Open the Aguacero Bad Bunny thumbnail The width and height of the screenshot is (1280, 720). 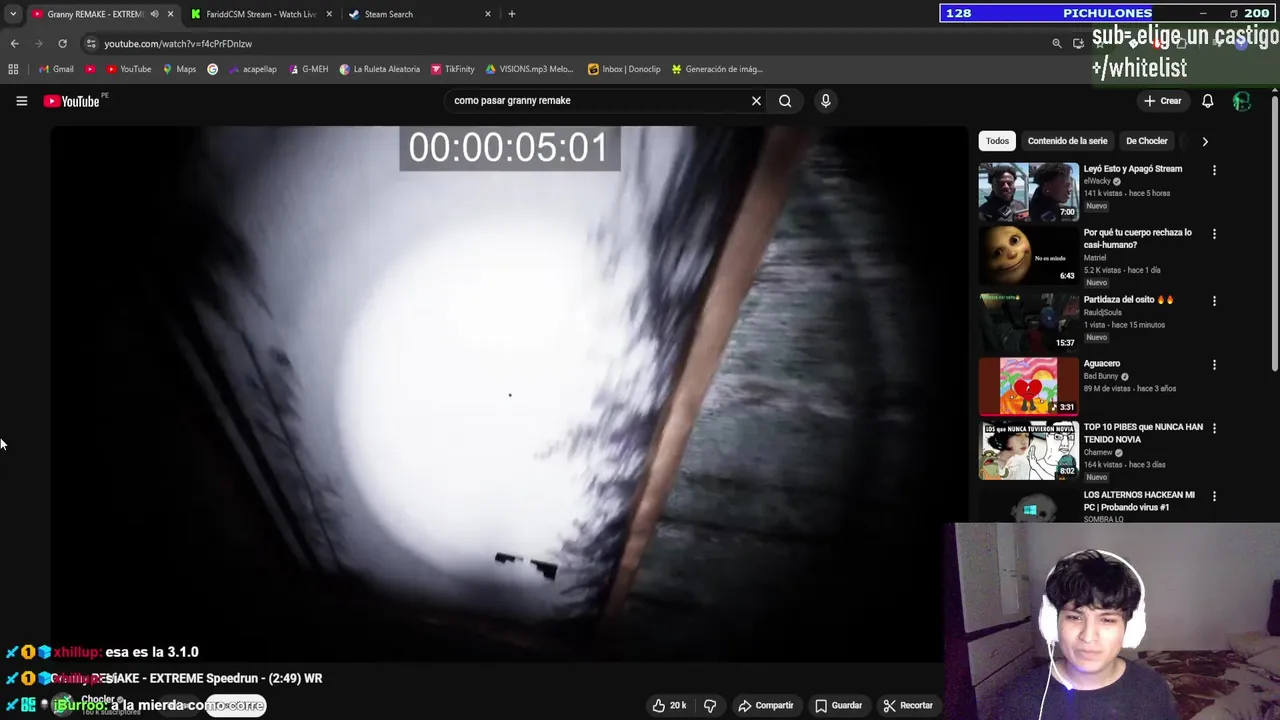click(1028, 386)
